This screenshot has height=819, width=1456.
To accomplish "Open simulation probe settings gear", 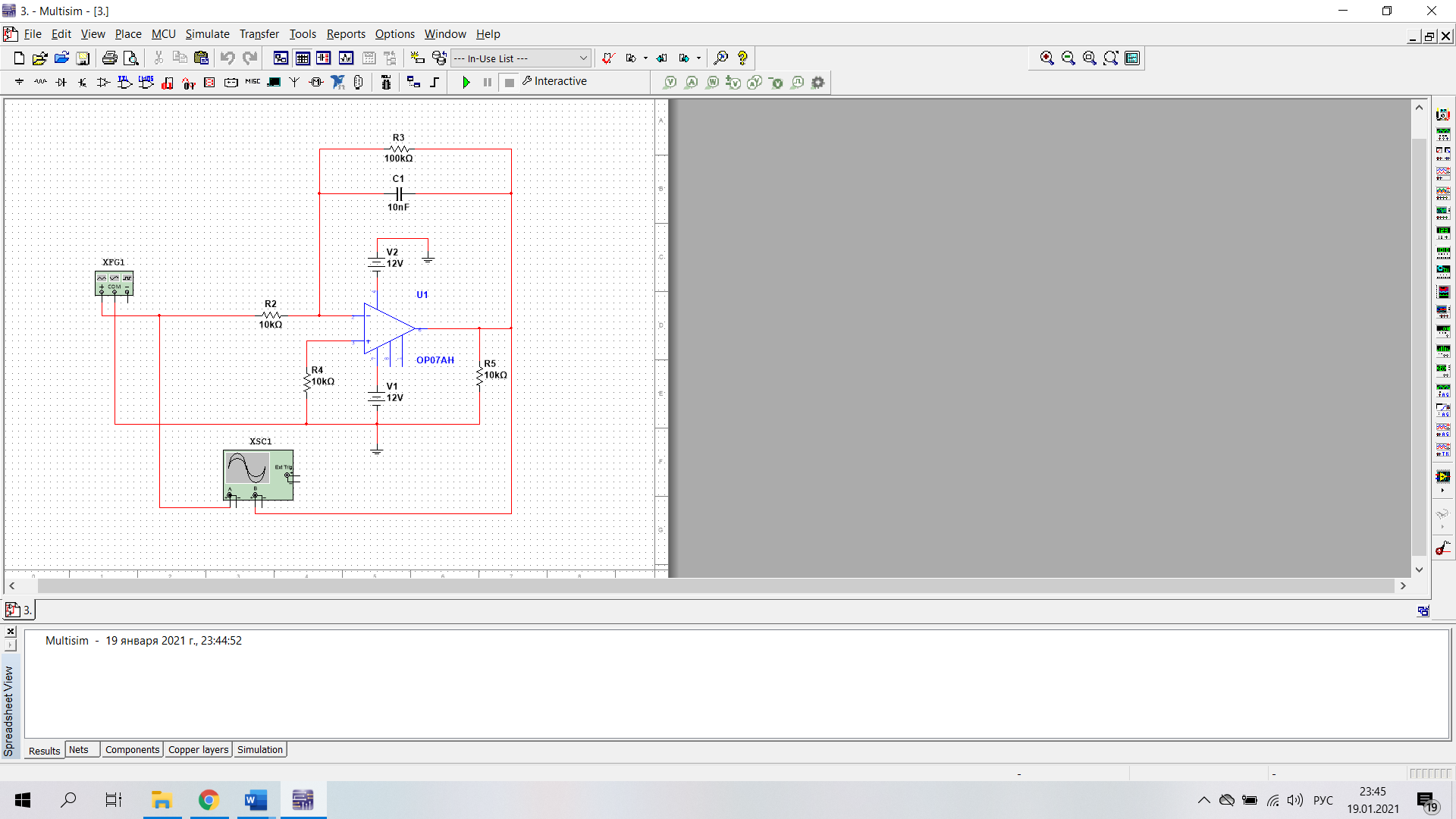I will [x=818, y=82].
